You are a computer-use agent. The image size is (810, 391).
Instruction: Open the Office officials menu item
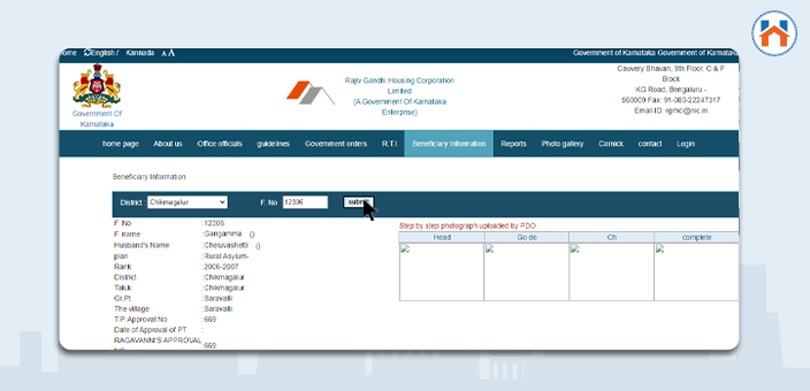[220, 144]
